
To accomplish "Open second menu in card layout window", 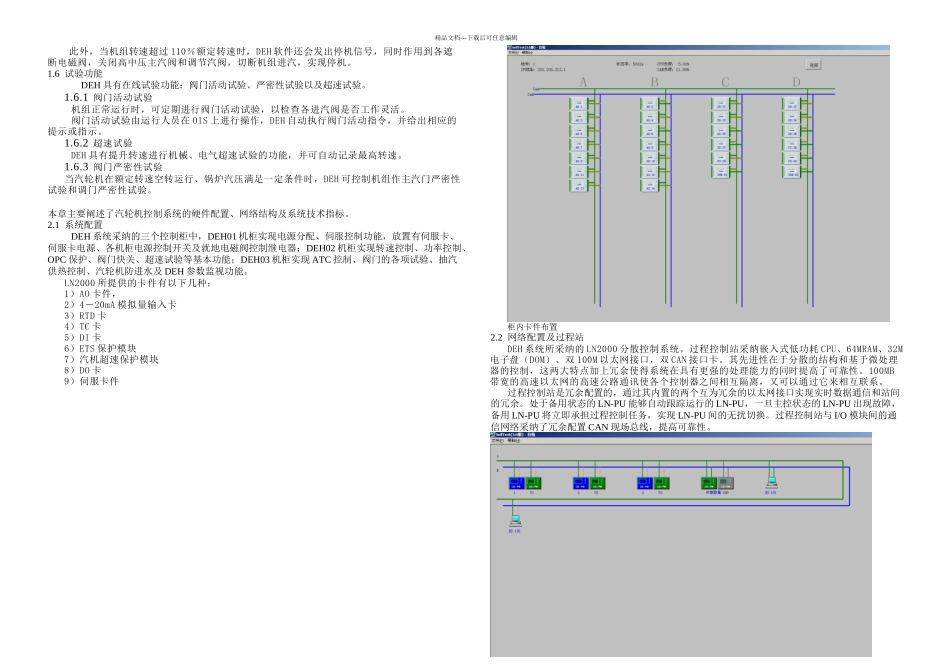I will point(526,53).
